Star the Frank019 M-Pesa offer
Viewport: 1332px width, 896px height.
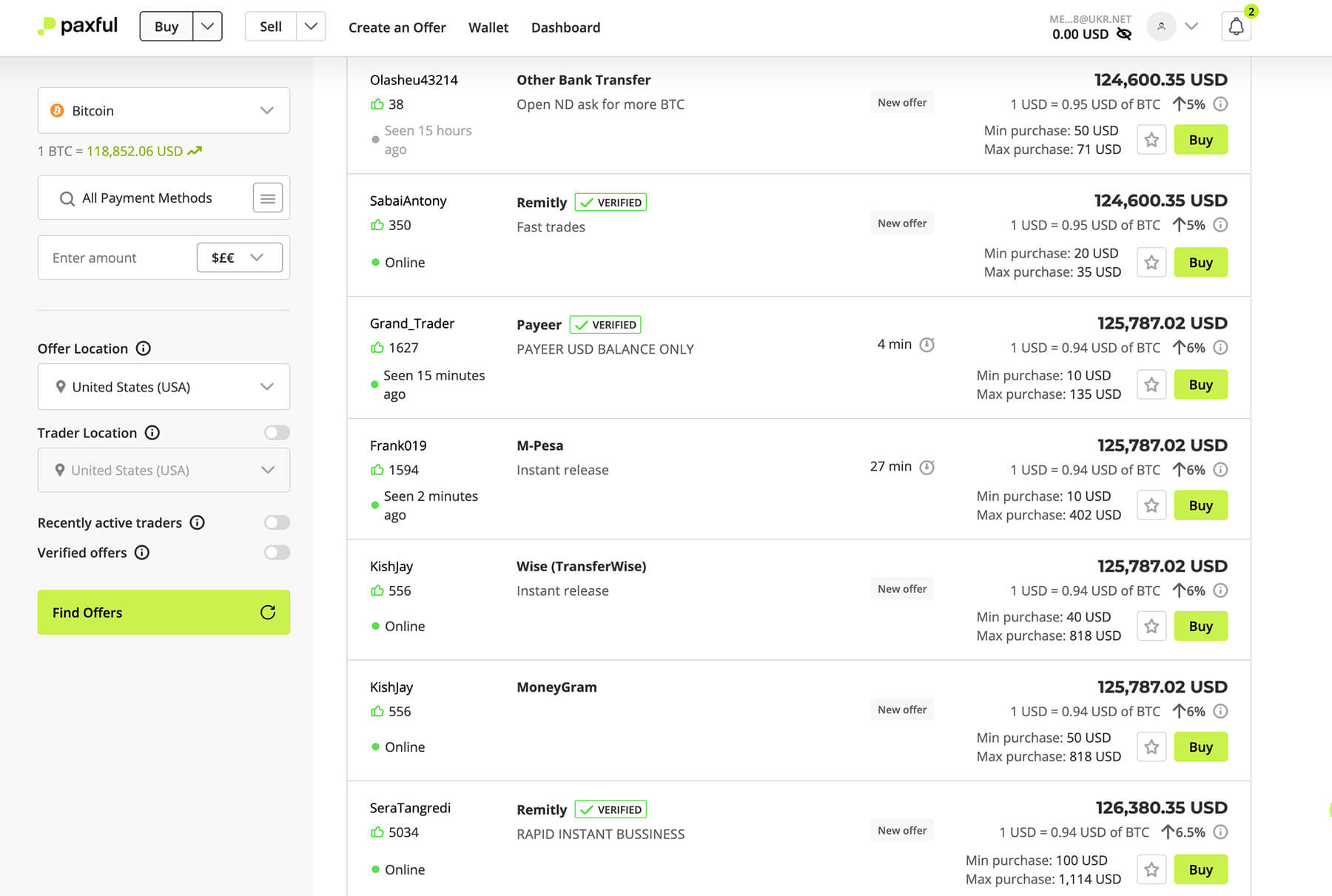click(x=1151, y=505)
